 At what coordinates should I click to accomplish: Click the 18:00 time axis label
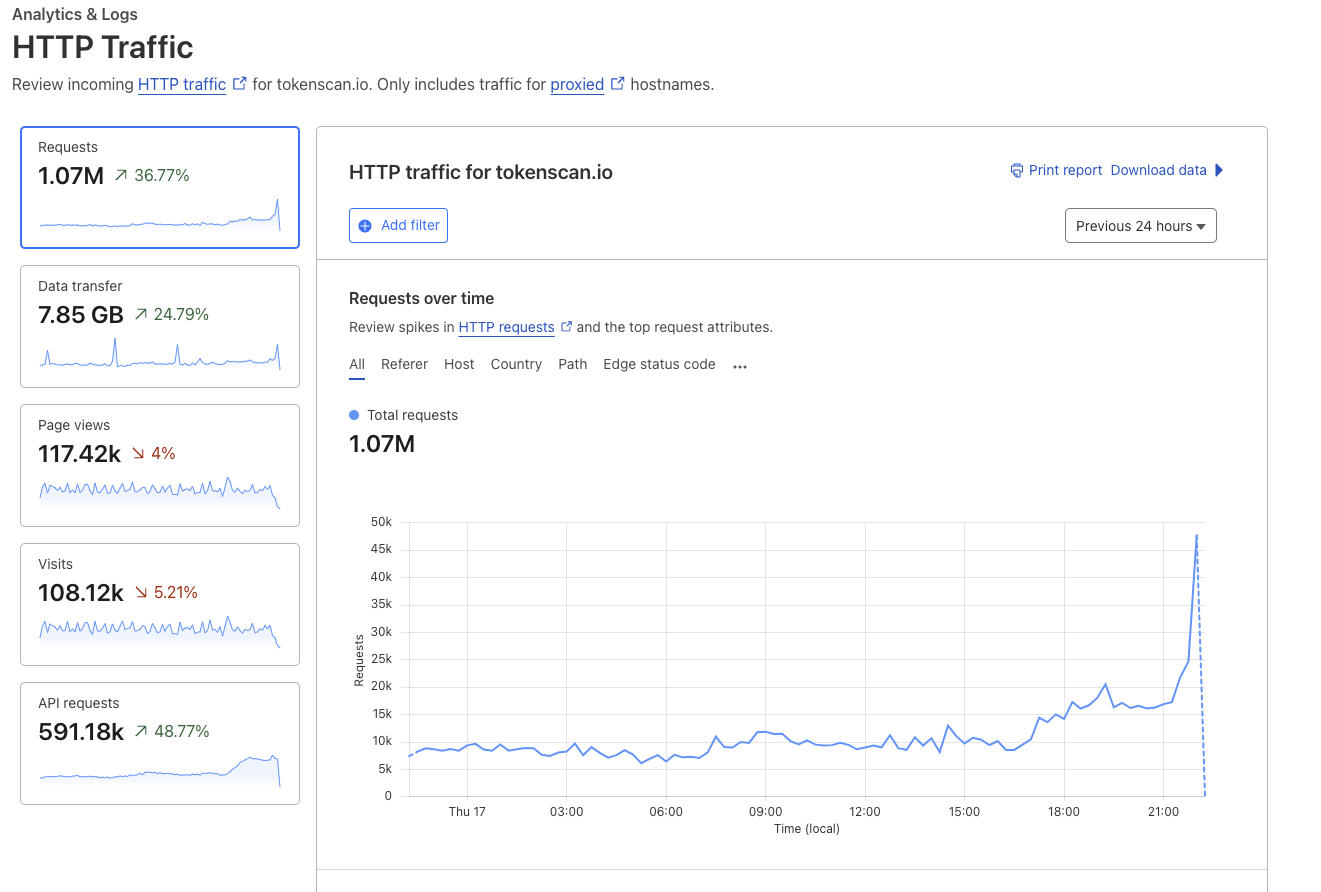(x=1064, y=812)
